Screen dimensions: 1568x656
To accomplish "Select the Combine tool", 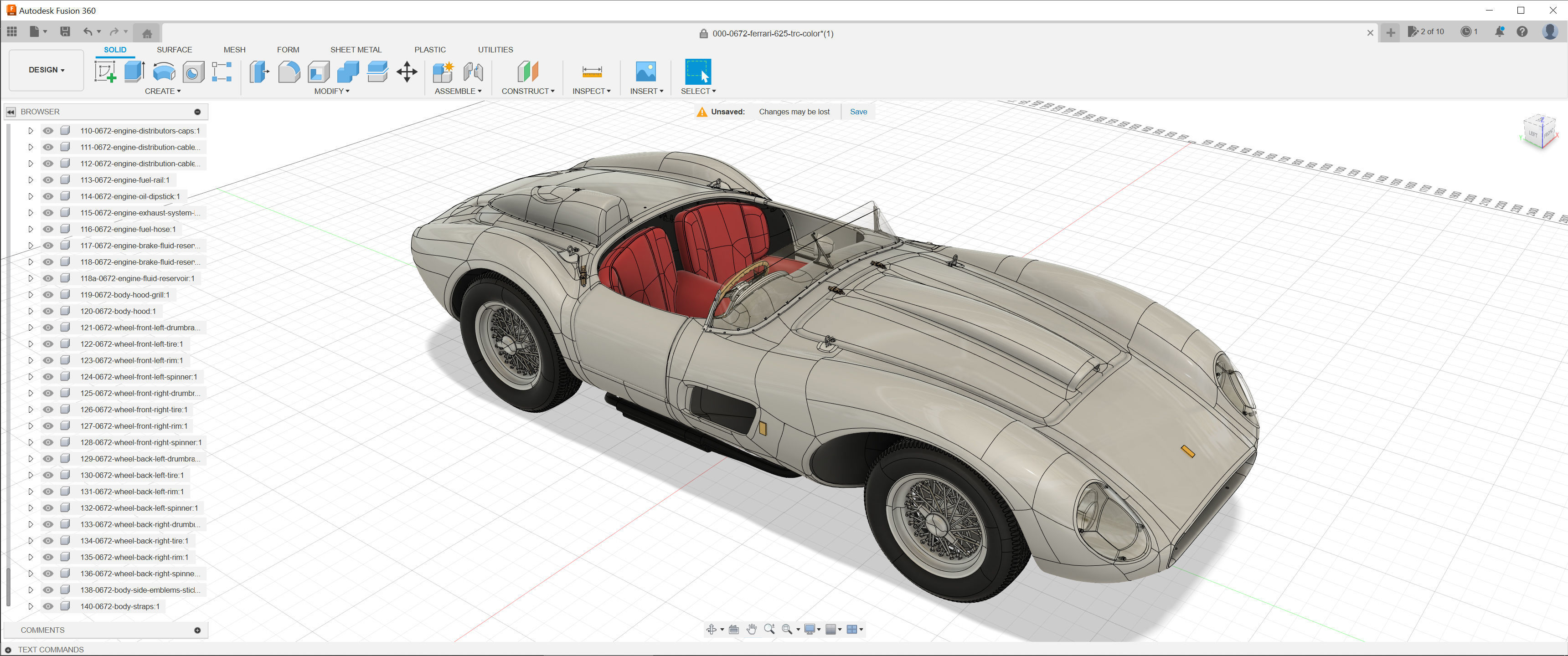I will click(x=348, y=72).
